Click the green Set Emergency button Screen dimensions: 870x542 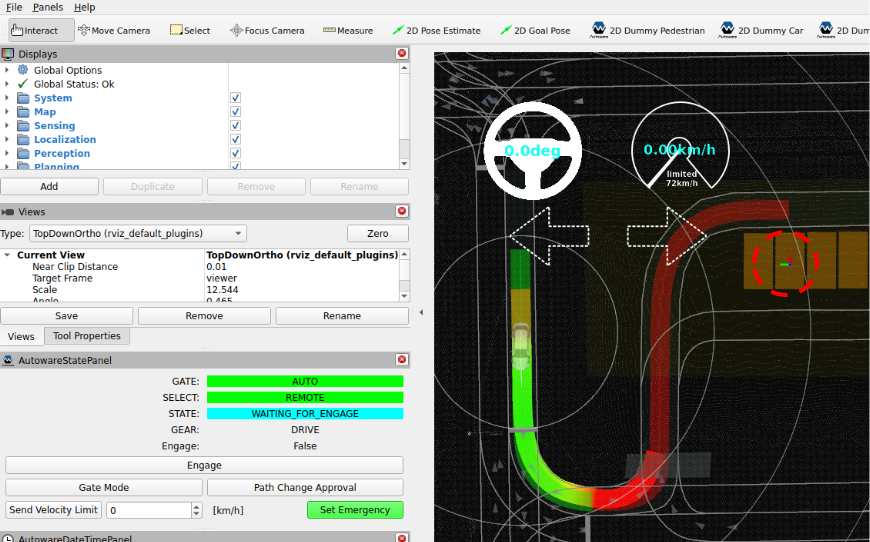(354, 510)
